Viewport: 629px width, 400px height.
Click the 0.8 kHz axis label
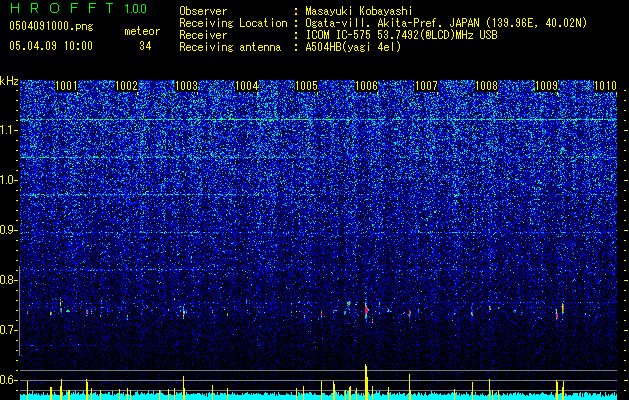(8, 280)
